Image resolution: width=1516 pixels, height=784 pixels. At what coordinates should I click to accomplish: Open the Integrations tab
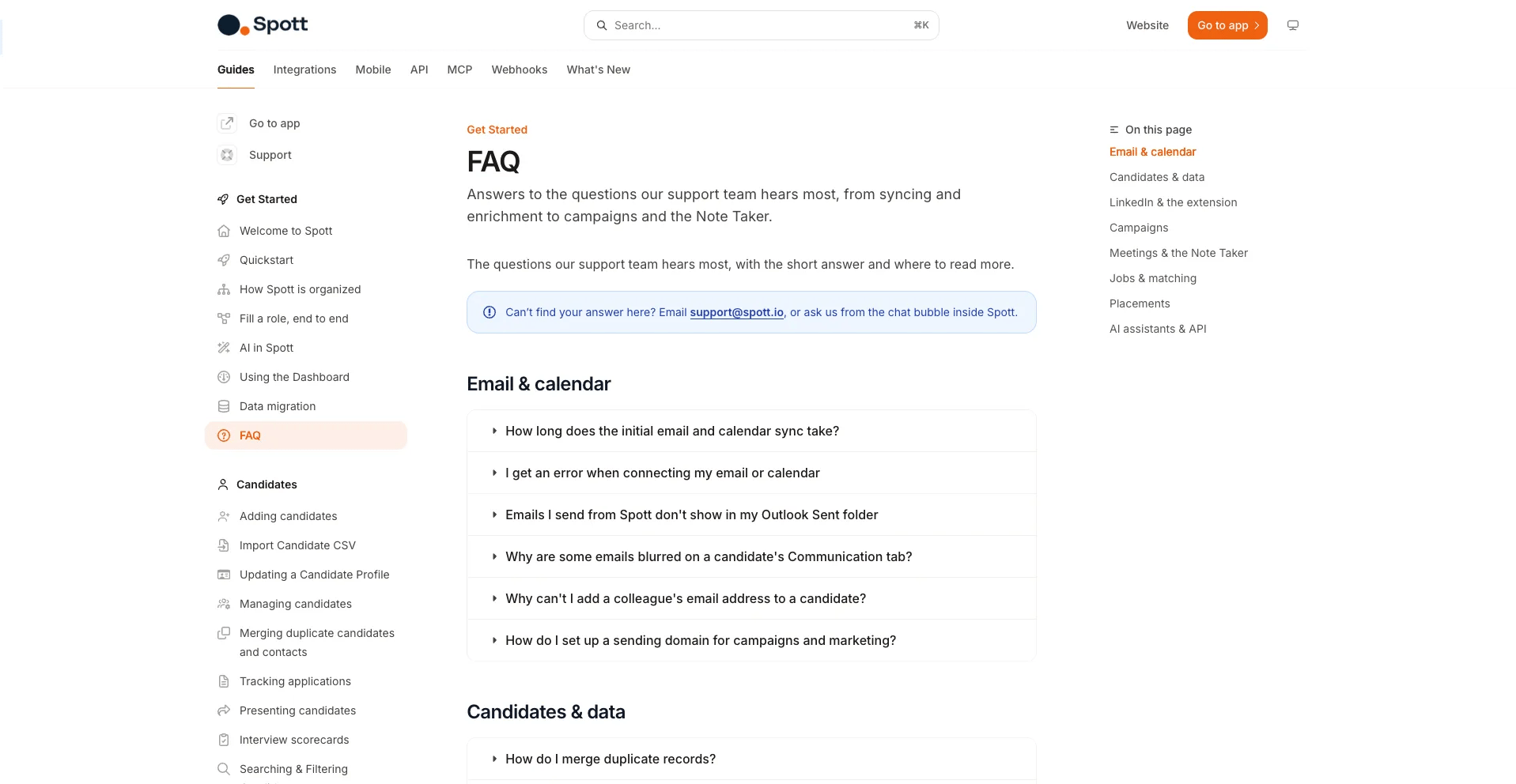pos(304,70)
